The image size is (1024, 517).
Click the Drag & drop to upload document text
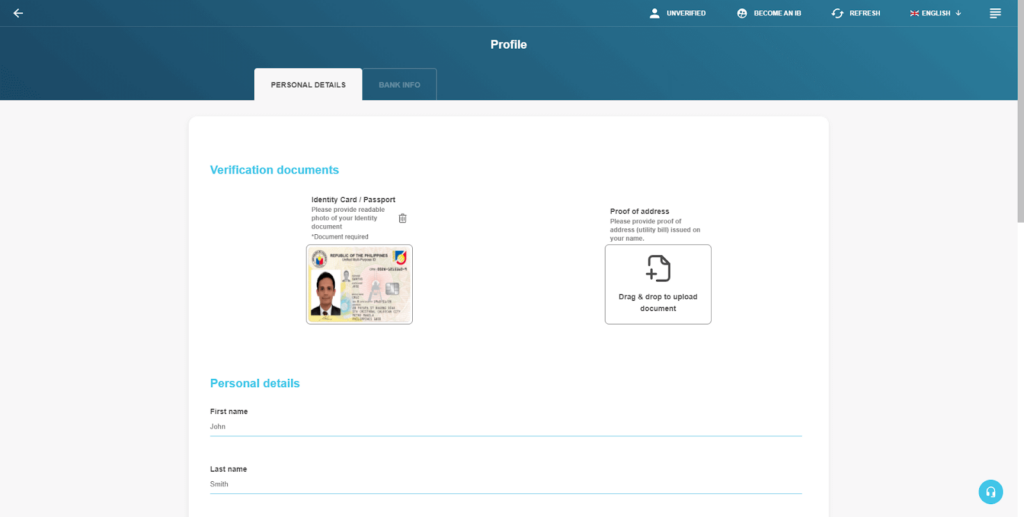[658, 303]
